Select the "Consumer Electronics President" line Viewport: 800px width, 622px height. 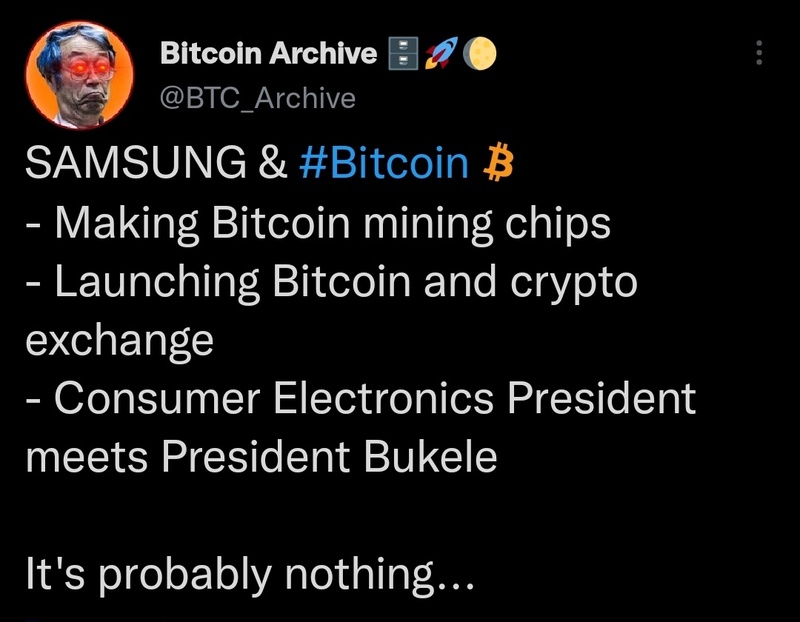360,398
